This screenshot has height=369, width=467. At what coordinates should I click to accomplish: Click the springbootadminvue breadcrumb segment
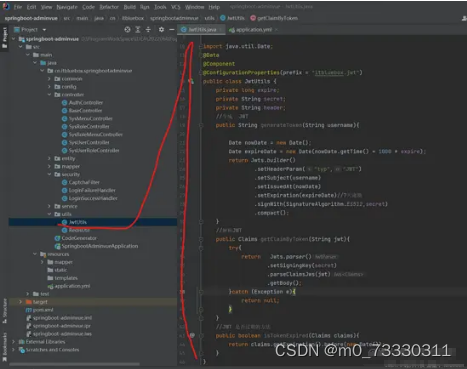click(x=174, y=18)
